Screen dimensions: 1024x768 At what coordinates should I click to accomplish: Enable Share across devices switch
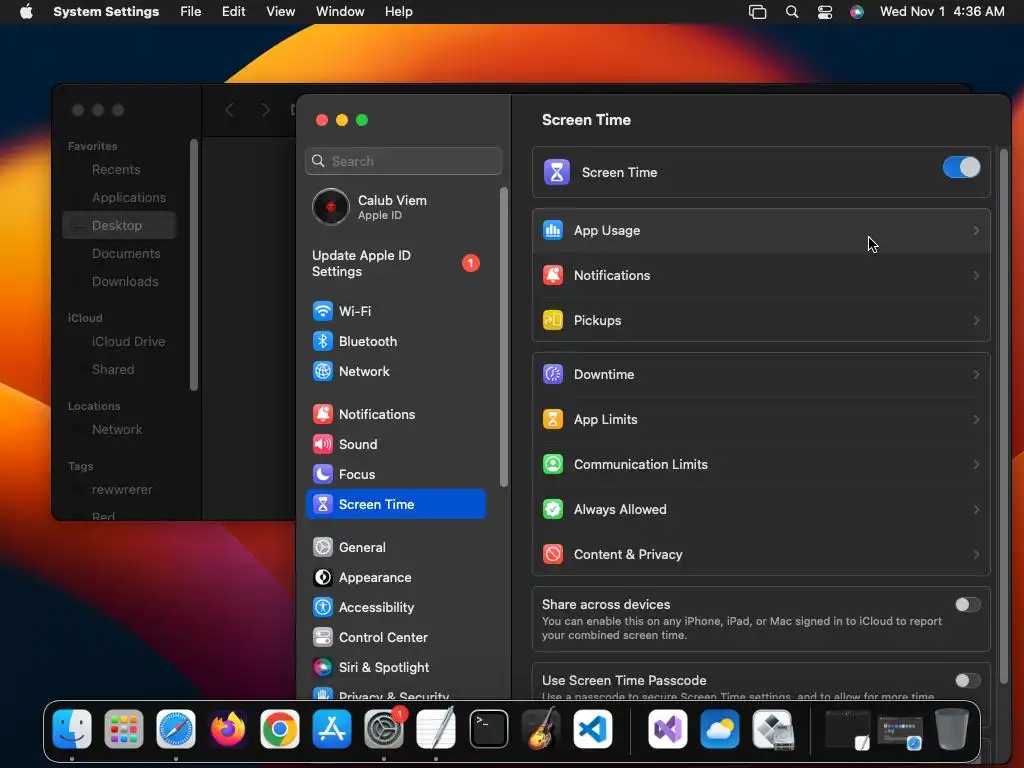click(967, 605)
